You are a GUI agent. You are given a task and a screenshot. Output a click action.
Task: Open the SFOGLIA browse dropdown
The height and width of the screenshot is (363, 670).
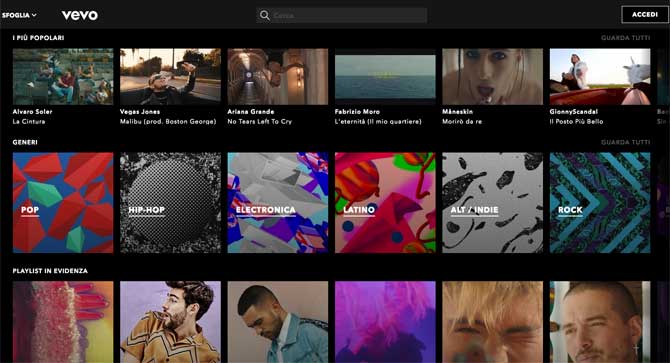(19, 15)
